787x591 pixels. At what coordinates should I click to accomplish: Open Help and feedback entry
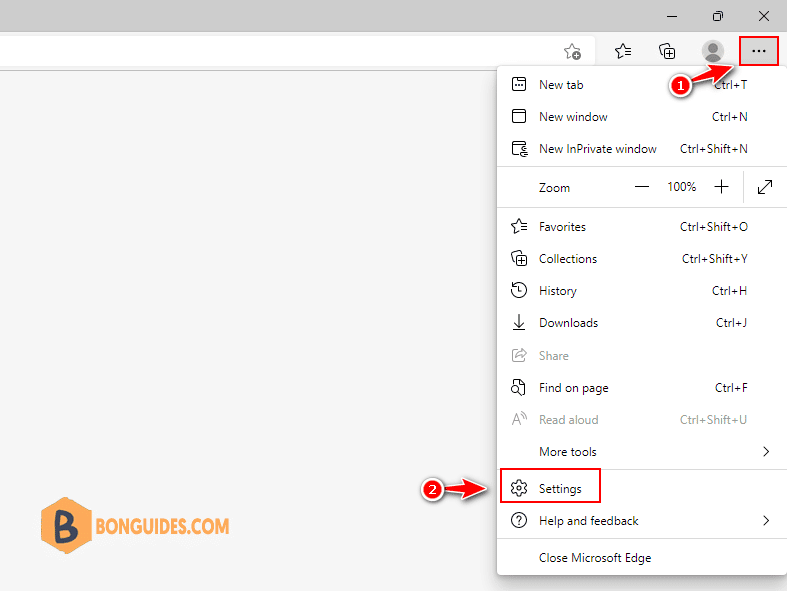pos(641,521)
